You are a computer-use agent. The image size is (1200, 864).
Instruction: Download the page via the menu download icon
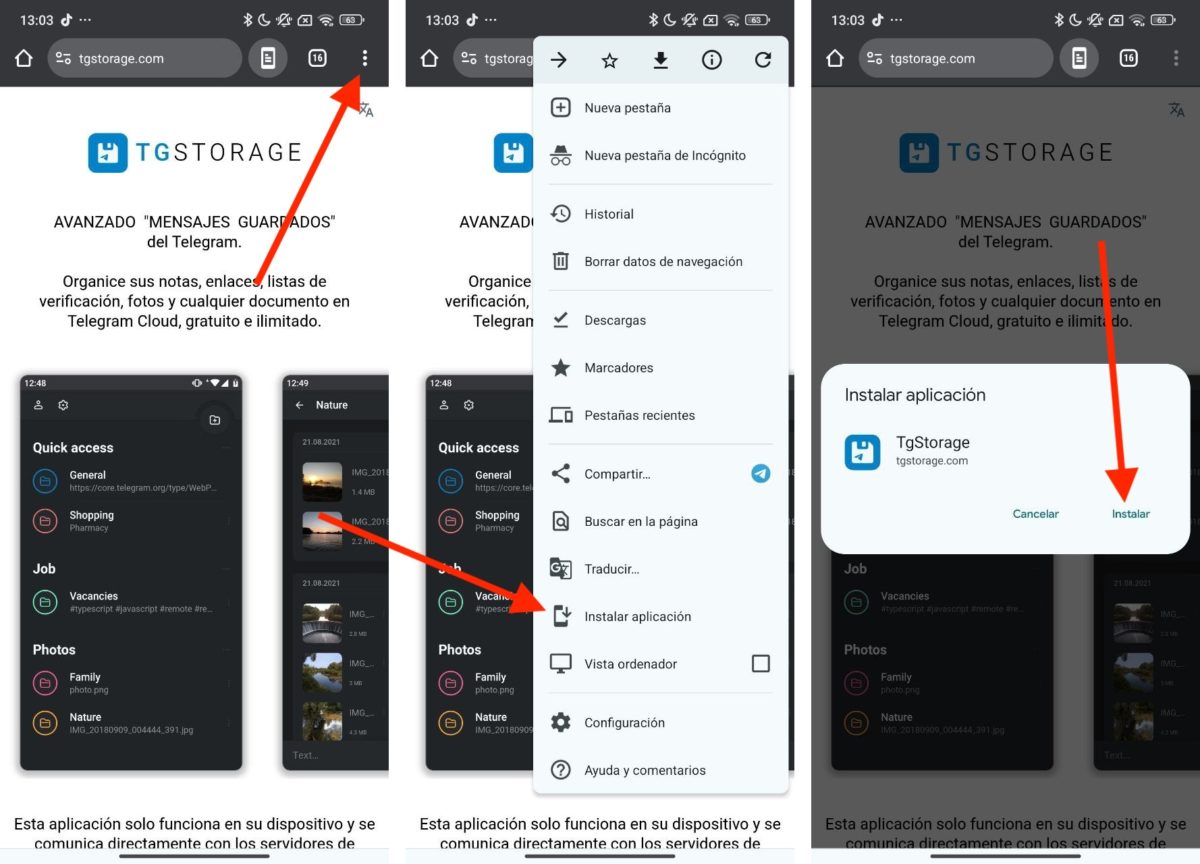pyautogui.click(x=661, y=60)
